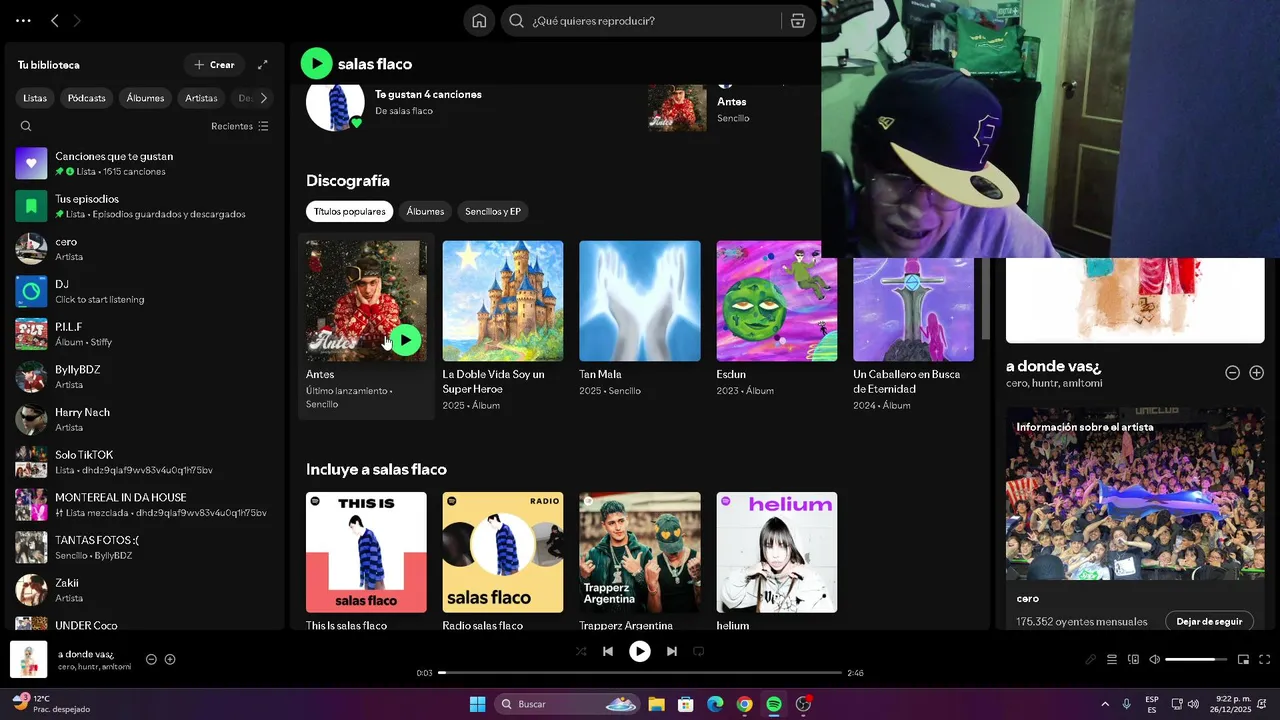
Task: Open the Canciones que te gustan playlist
Action: point(144,163)
